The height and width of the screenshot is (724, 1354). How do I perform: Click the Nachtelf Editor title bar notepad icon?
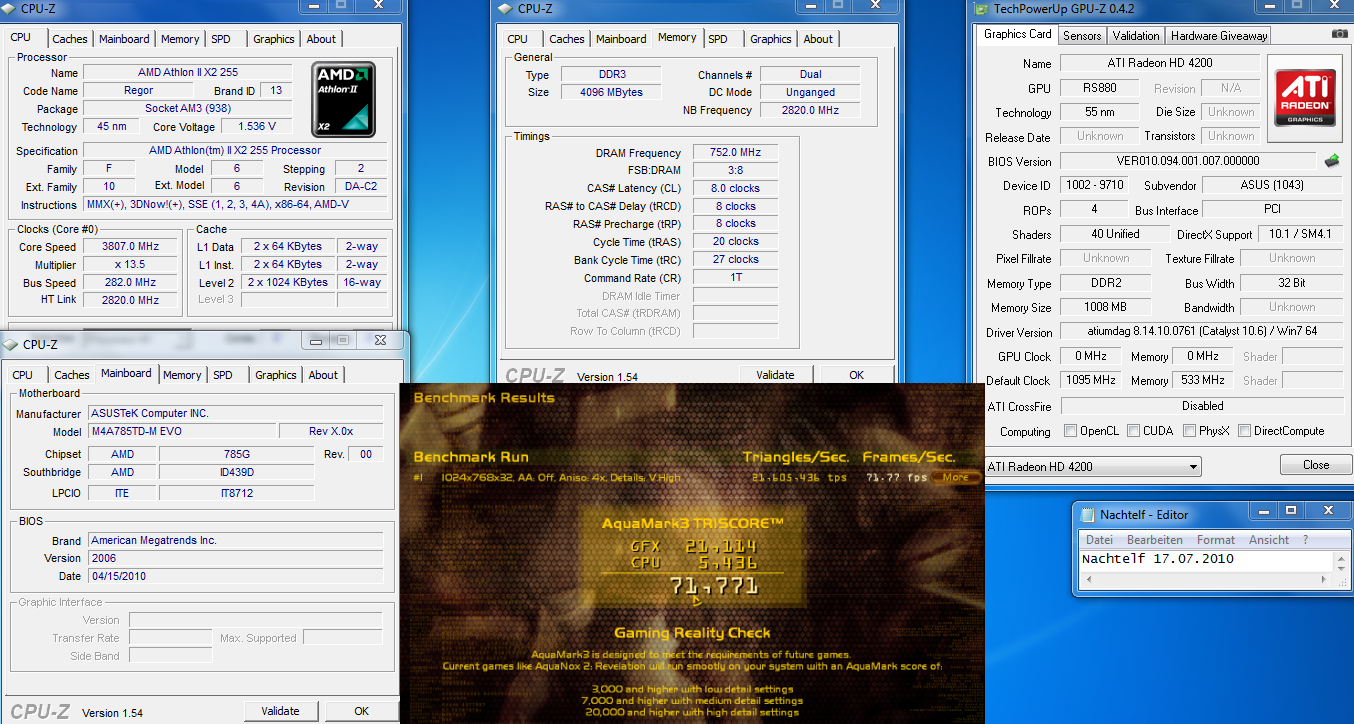tap(1088, 514)
